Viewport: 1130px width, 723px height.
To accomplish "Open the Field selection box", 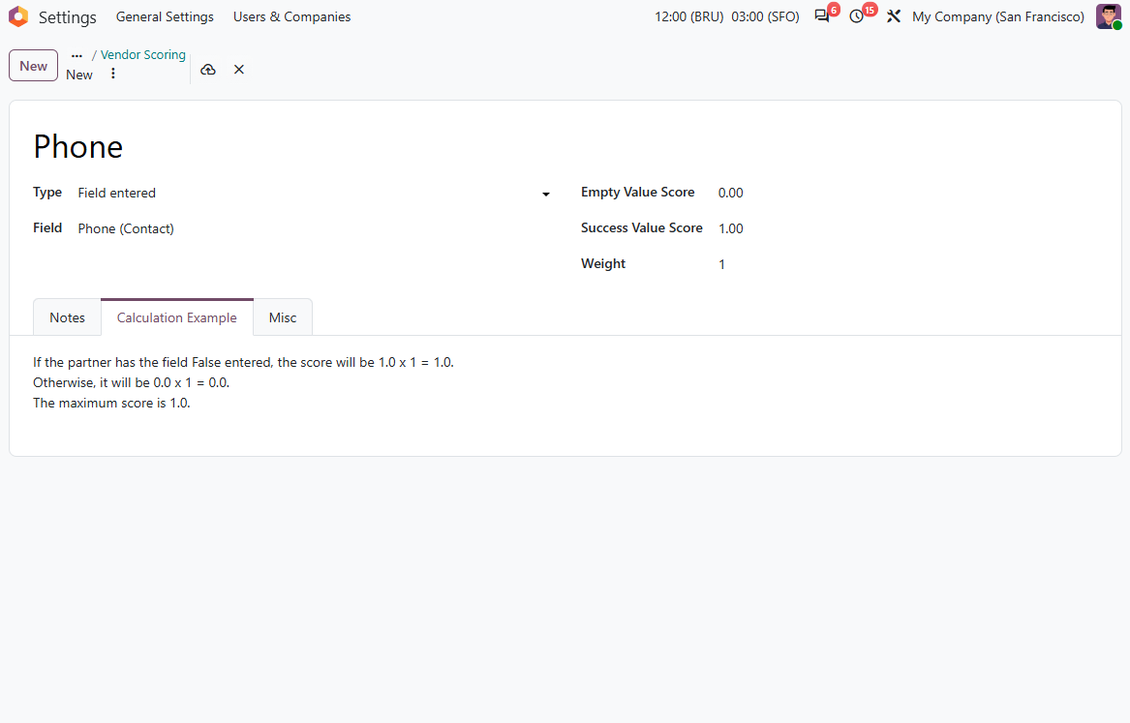I will click(x=314, y=229).
